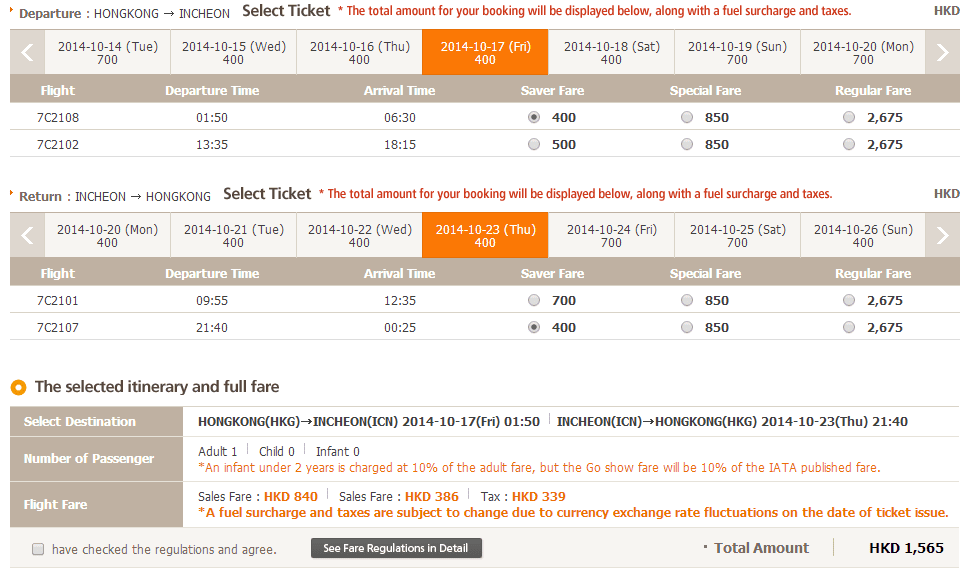
Task: Select Special Fare 850 for flight 7C2102
Action: tap(687, 144)
